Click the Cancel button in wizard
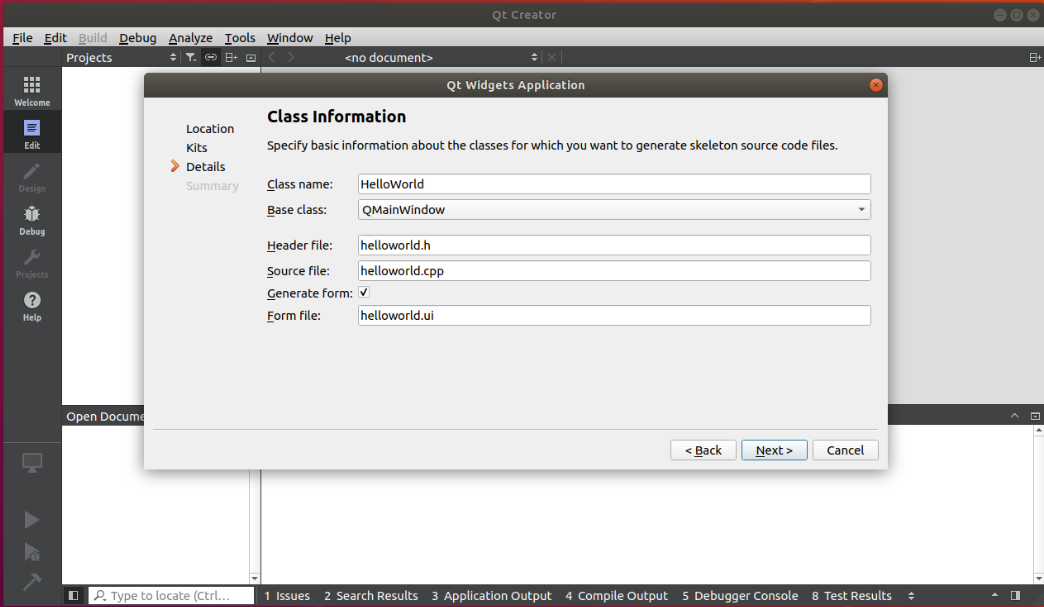This screenshot has width=1044, height=607. [x=845, y=450]
